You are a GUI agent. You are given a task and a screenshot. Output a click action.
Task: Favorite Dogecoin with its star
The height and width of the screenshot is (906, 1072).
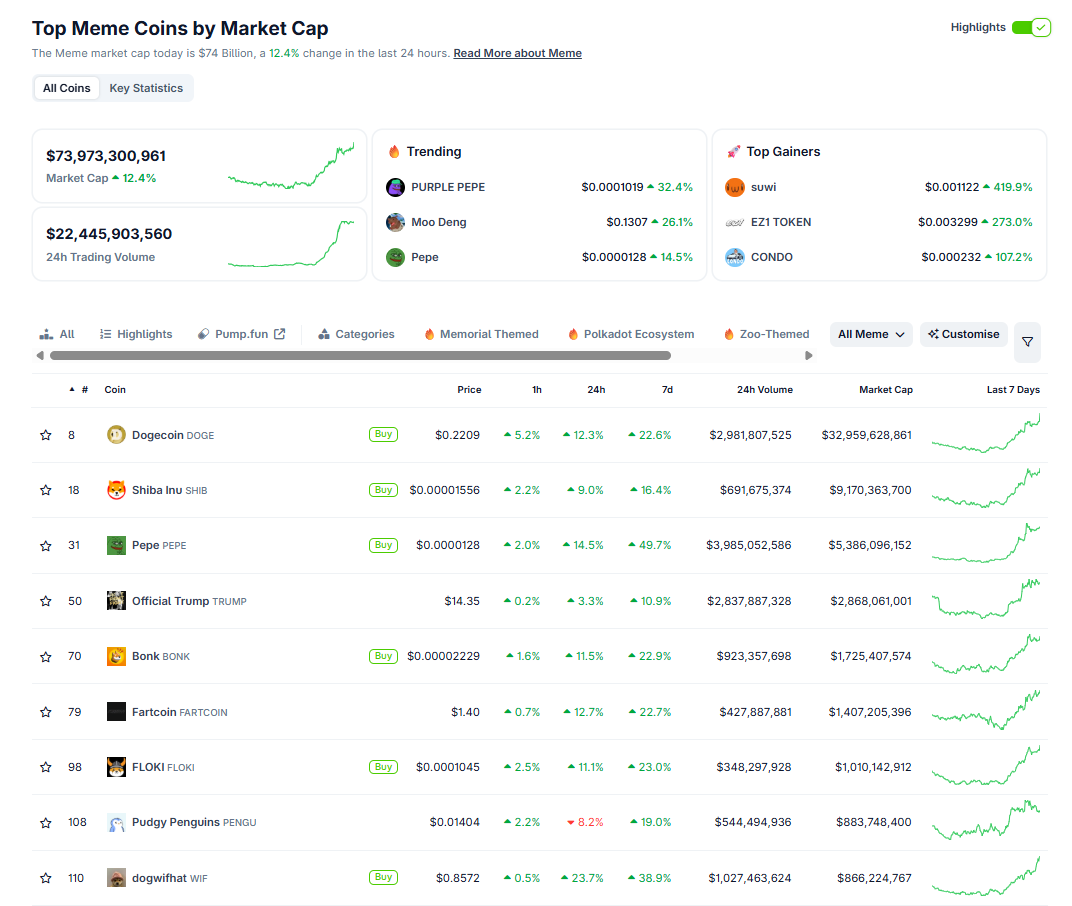pyautogui.click(x=46, y=435)
